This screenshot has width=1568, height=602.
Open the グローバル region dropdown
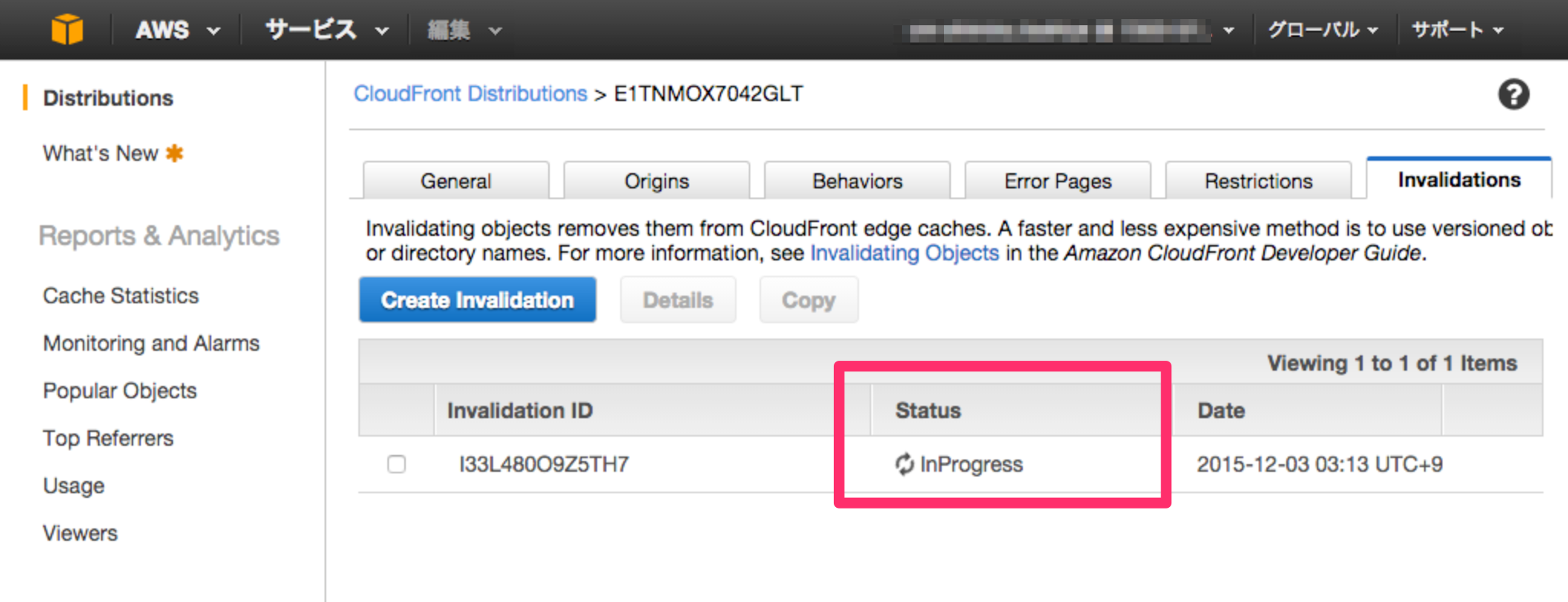click(x=1323, y=31)
